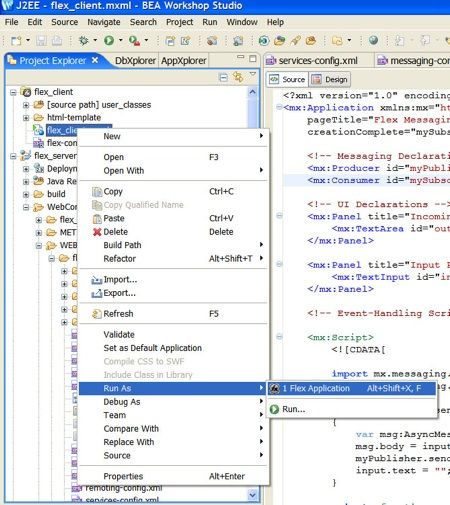Open the Help menu

[x=275, y=22]
